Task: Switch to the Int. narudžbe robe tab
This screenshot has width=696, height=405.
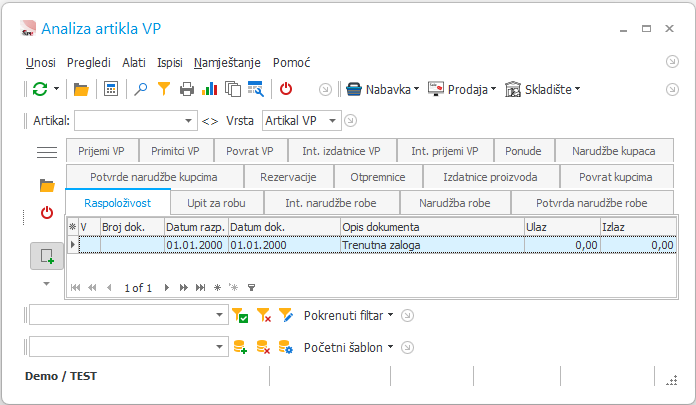Action: [x=331, y=203]
